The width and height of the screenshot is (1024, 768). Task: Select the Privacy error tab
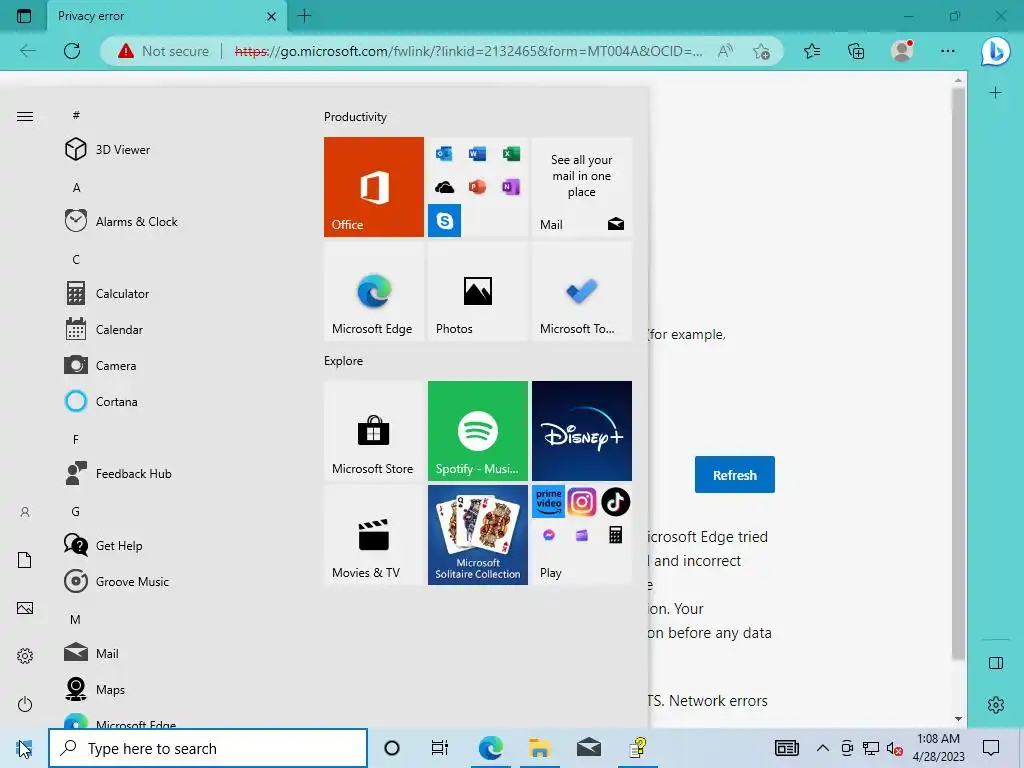167,16
